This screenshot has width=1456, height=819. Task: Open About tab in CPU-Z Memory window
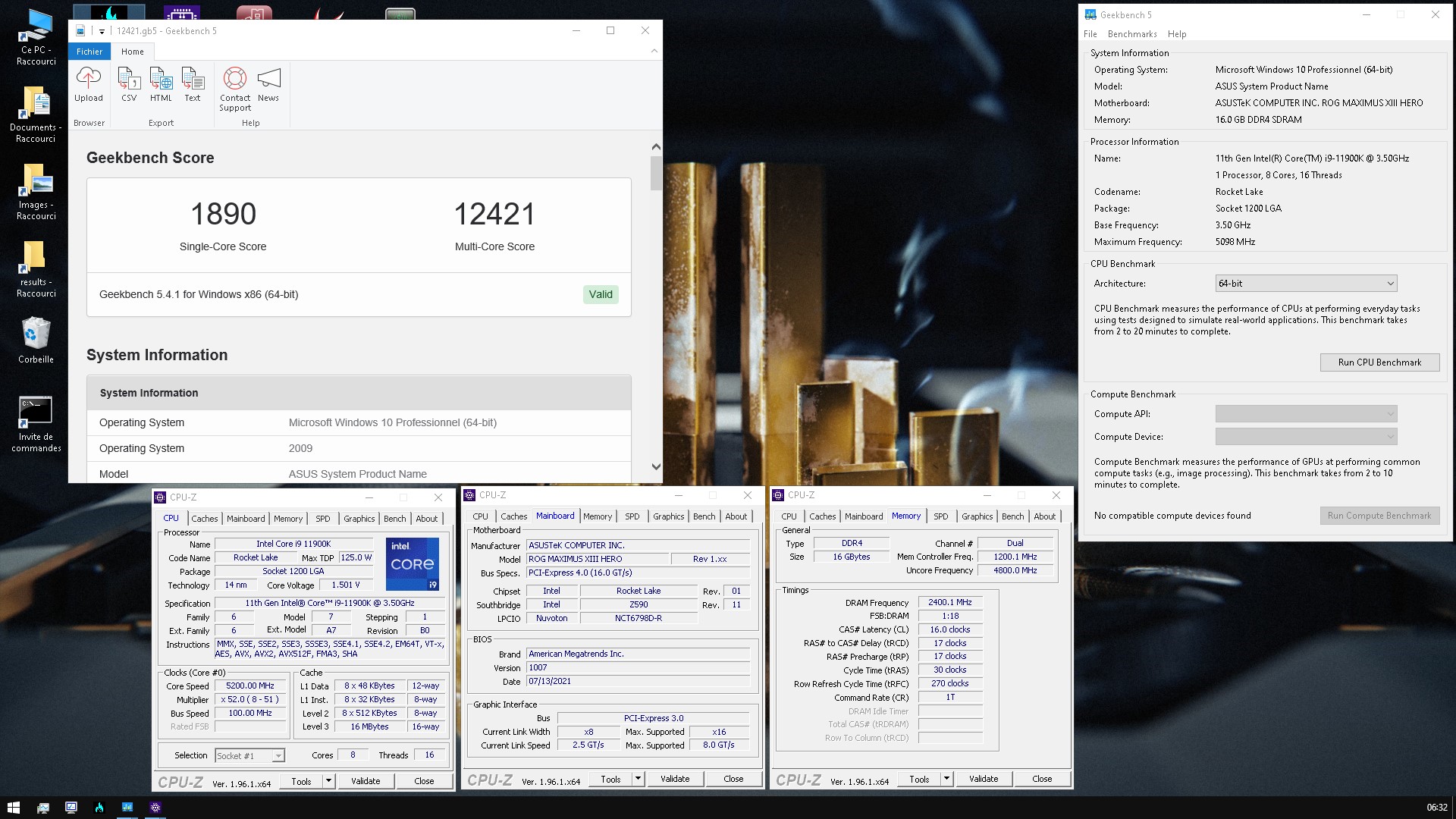click(x=1045, y=516)
